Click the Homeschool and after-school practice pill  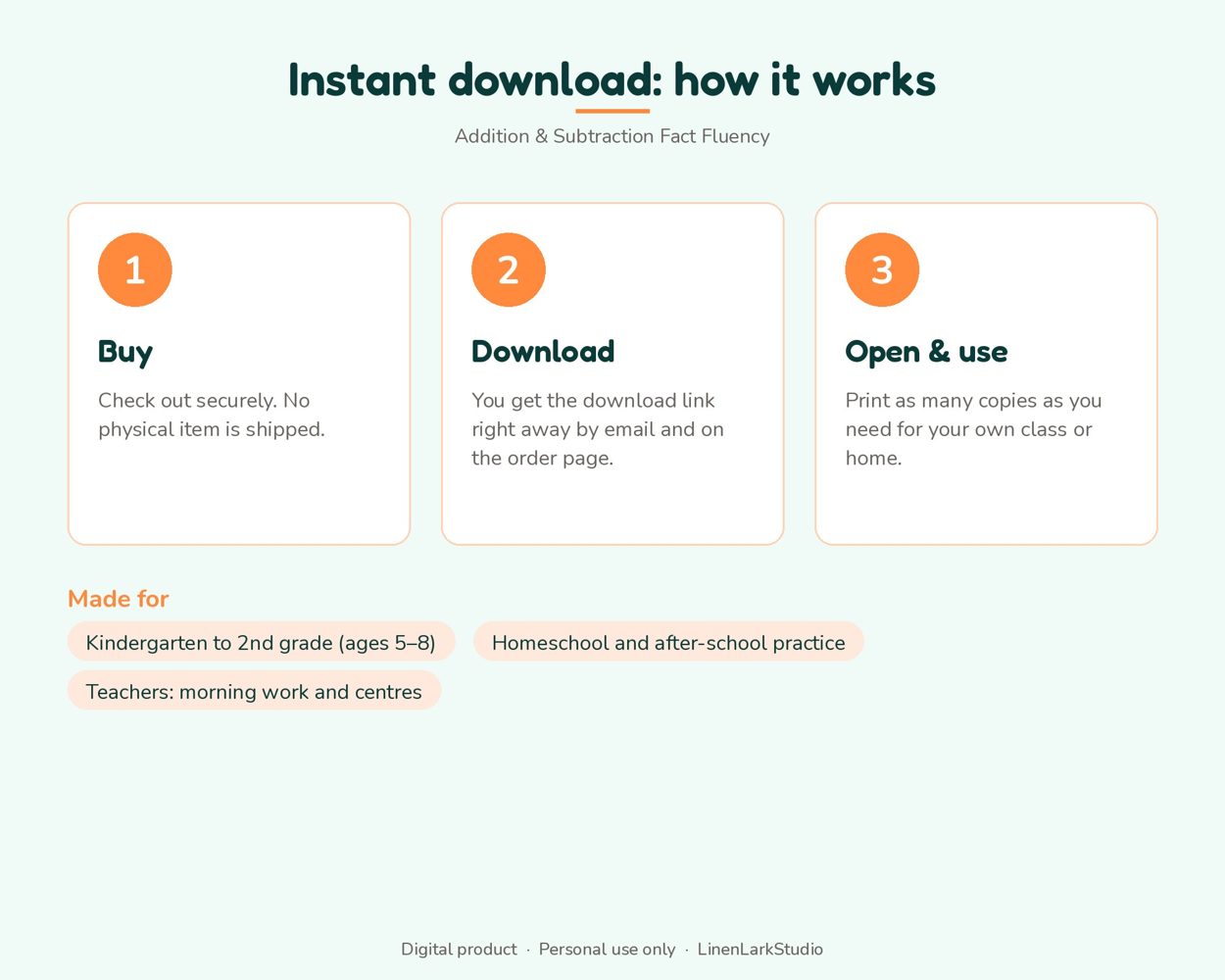668,642
